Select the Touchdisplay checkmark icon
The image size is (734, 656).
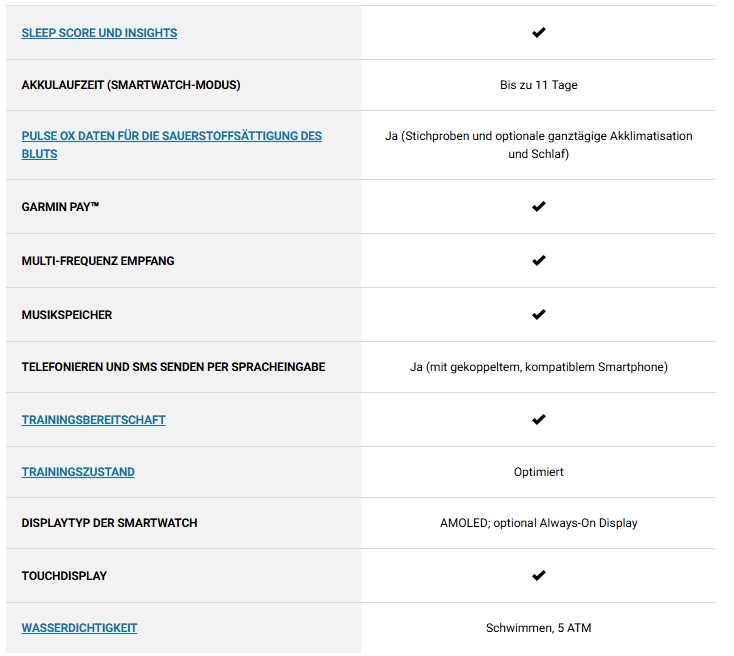(x=538, y=576)
